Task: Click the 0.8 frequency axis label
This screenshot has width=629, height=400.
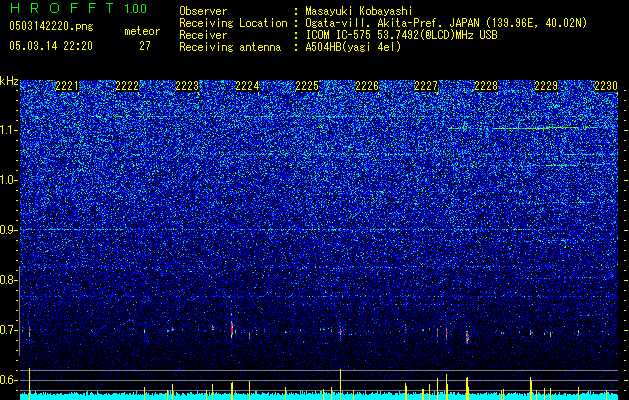Action: [9, 280]
